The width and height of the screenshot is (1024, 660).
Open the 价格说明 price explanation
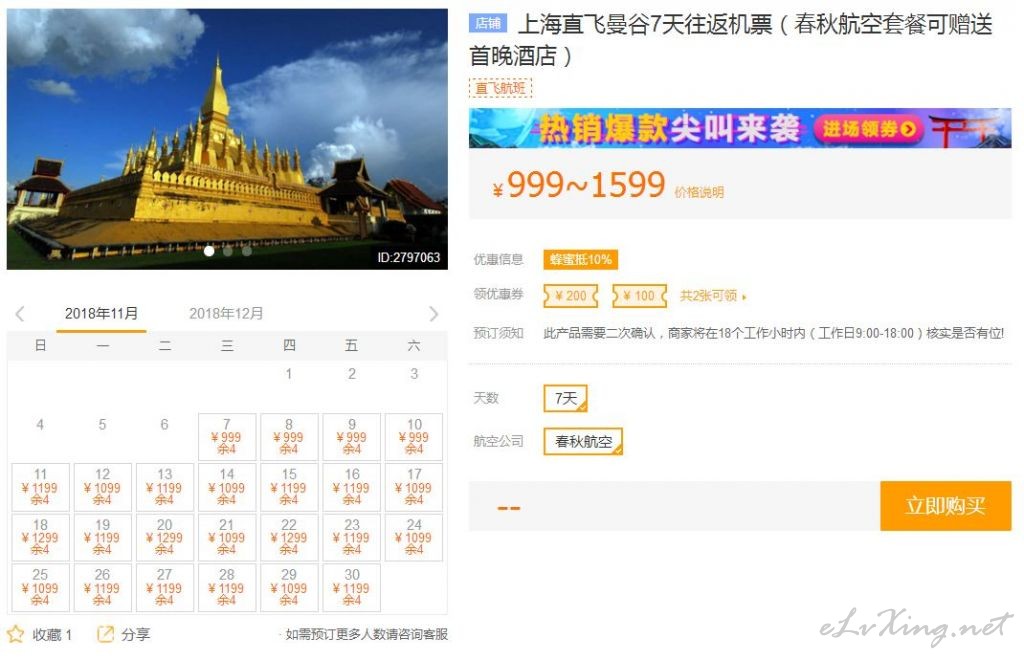(x=699, y=192)
